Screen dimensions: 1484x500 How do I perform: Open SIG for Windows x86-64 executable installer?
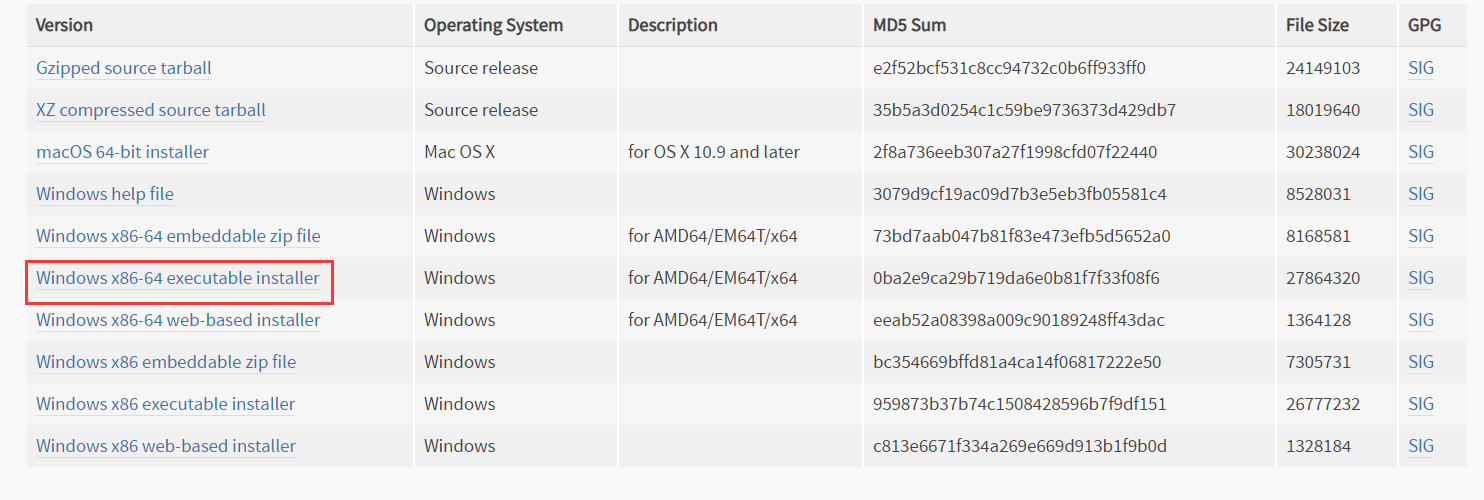[1421, 278]
